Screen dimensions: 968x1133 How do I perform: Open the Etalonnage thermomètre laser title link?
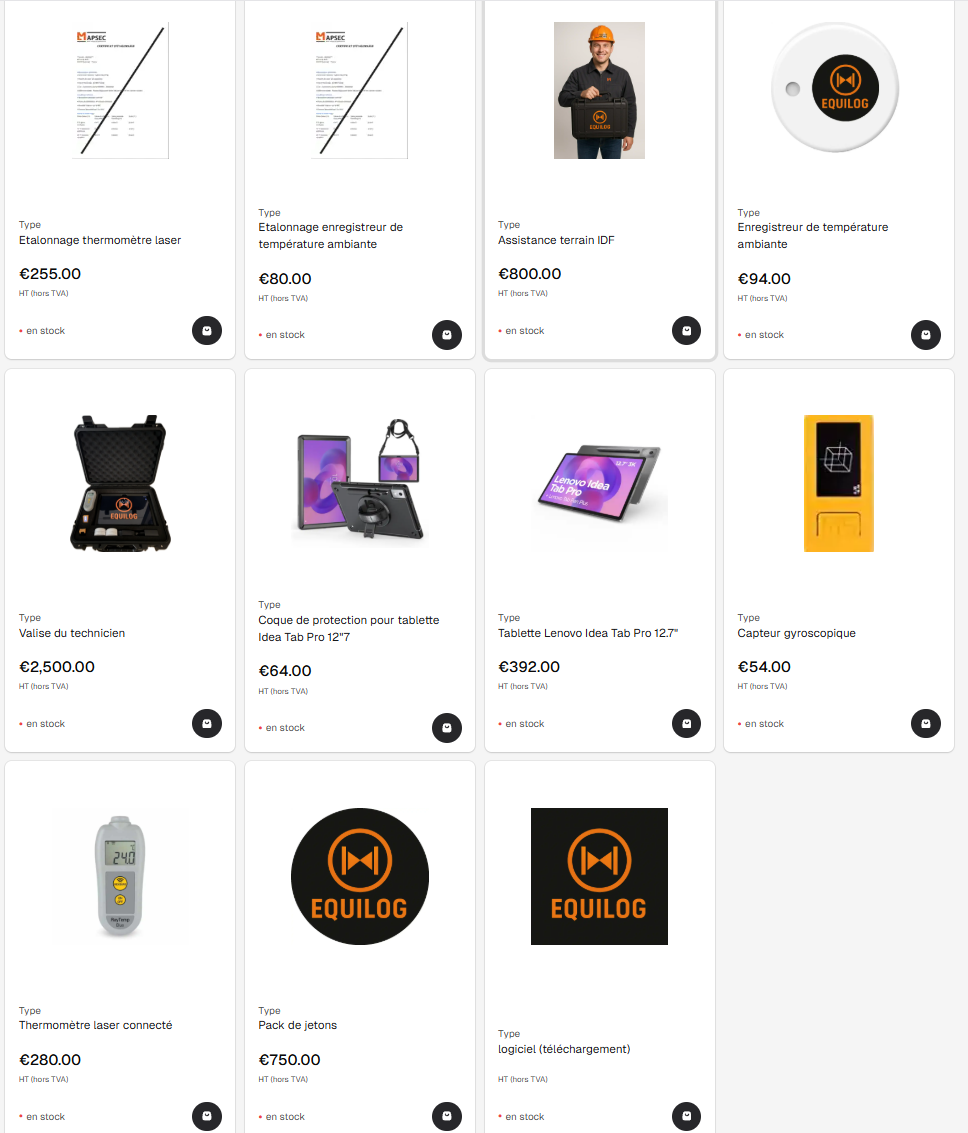coord(100,240)
